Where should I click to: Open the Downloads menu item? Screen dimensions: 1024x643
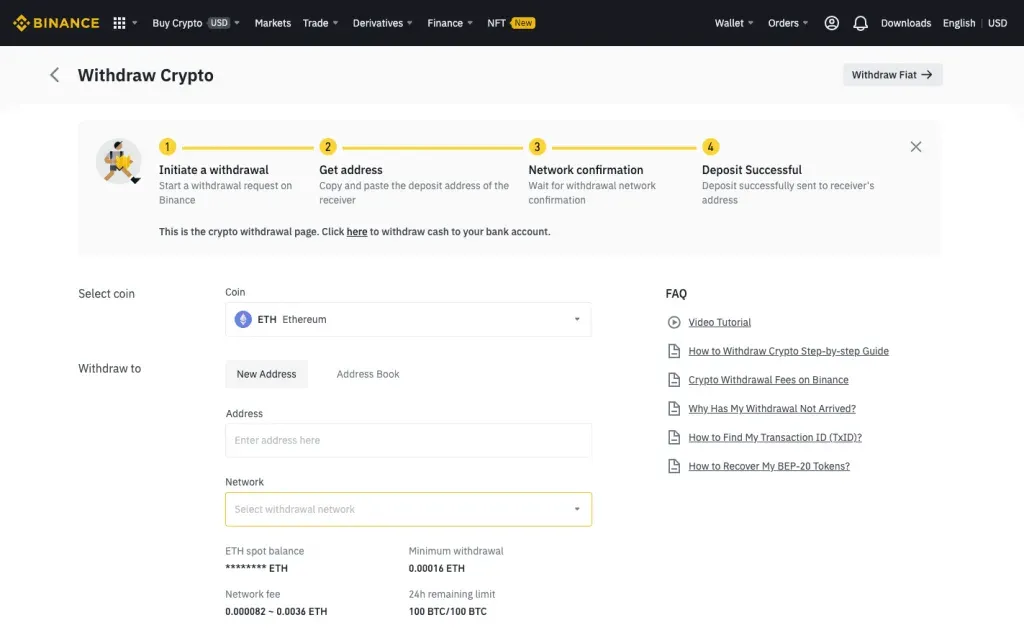(x=906, y=23)
